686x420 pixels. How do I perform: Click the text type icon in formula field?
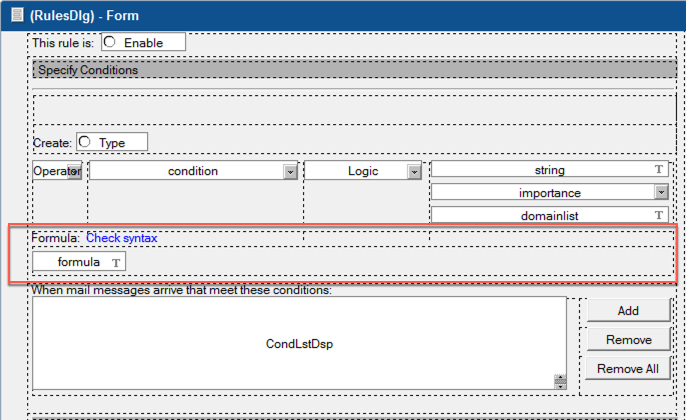tap(116, 262)
